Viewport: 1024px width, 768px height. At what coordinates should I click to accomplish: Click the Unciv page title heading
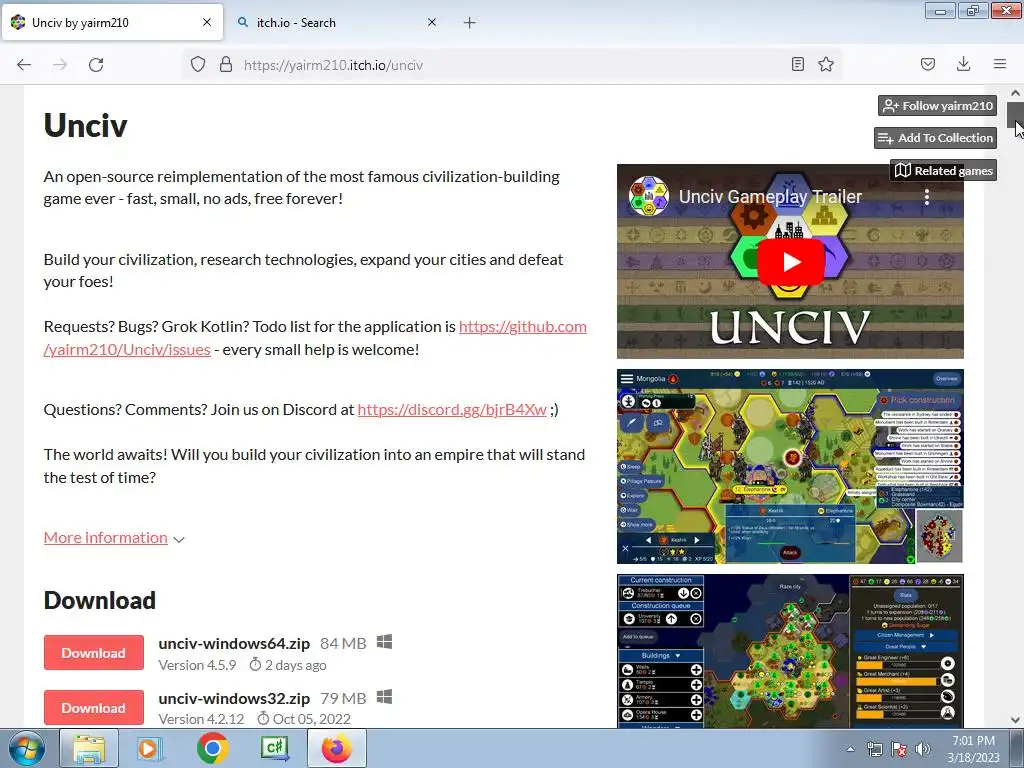coord(86,125)
